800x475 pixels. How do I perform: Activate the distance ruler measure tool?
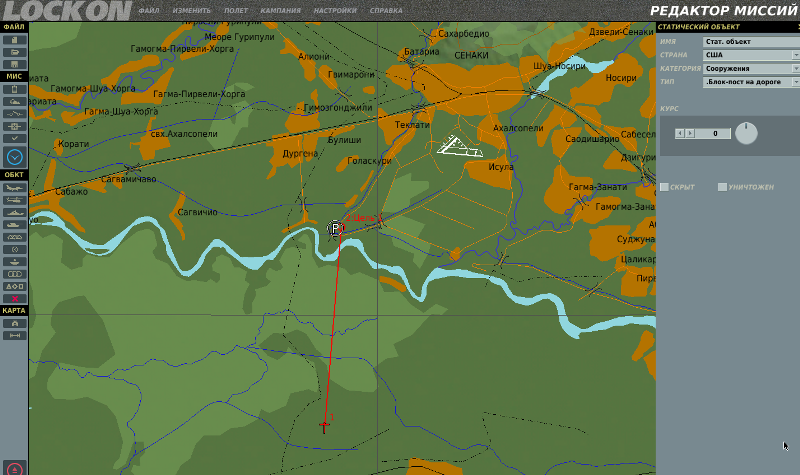pyautogui.click(x=14, y=335)
